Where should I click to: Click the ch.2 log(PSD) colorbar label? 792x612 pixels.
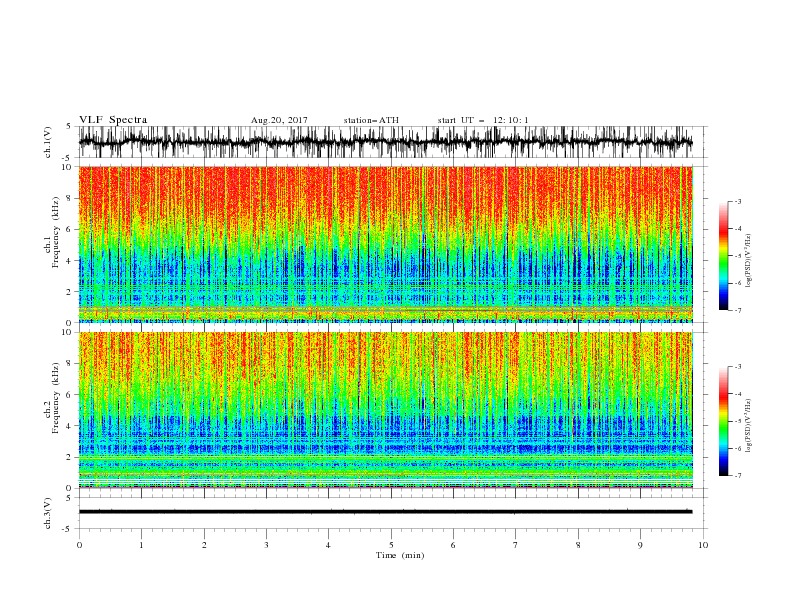[748, 426]
